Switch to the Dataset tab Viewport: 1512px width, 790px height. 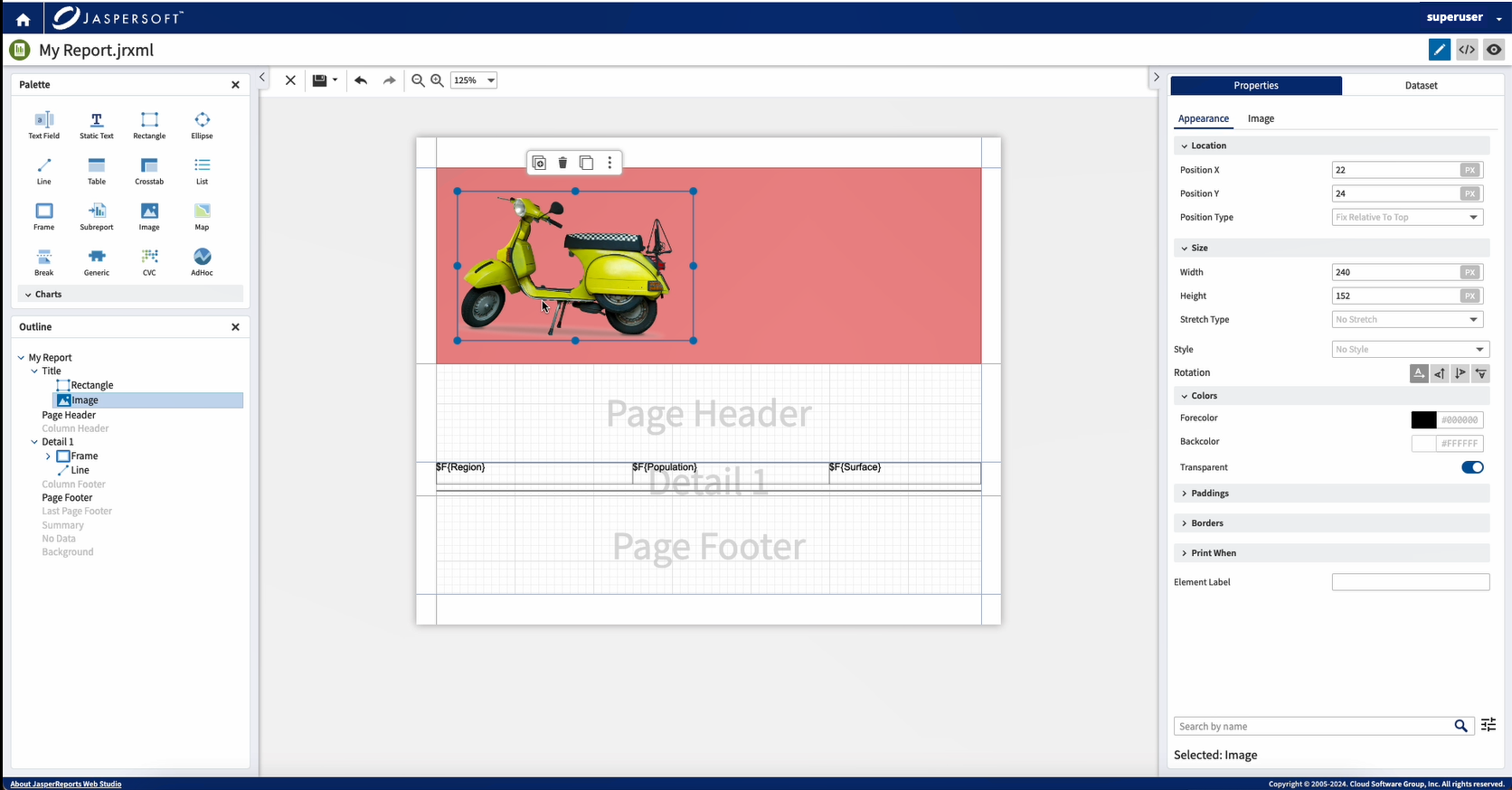pyautogui.click(x=1421, y=85)
